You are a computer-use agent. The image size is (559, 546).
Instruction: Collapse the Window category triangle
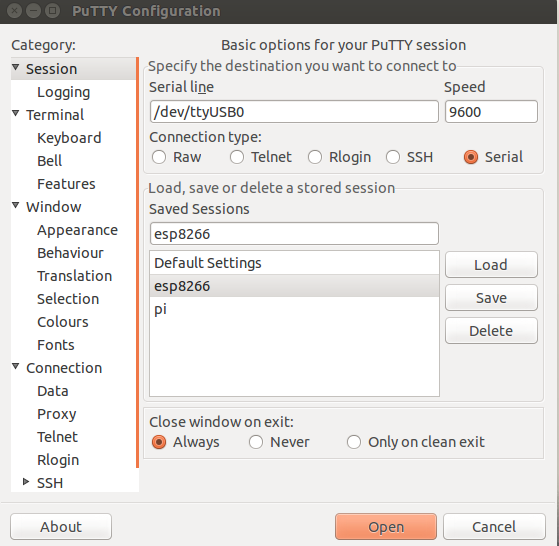[x=15, y=205]
